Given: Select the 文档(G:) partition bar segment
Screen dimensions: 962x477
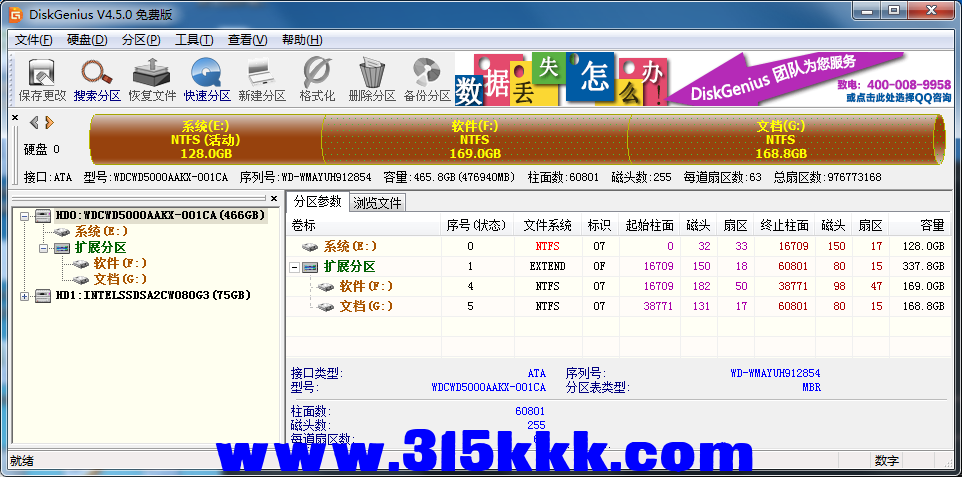Looking at the screenshot, I should pyautogui.click(x=780, y=140).
